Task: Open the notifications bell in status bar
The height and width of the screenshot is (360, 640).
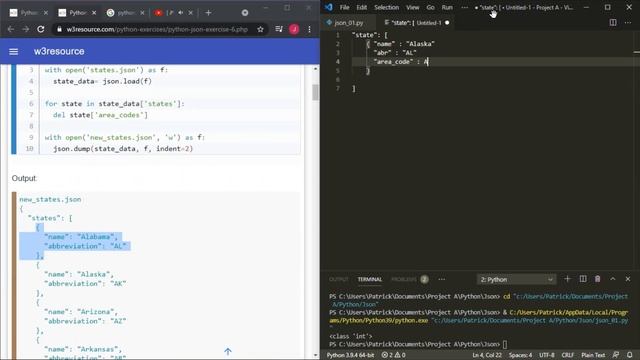Action: 630,355
